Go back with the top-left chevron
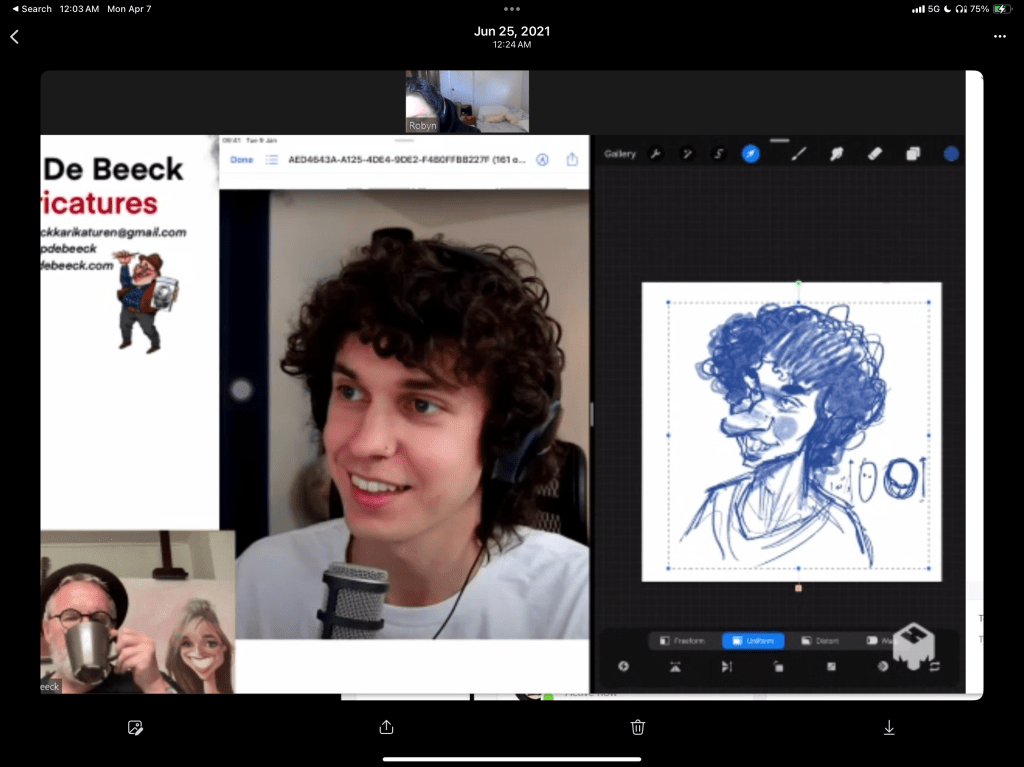 [x=15, y=37]
